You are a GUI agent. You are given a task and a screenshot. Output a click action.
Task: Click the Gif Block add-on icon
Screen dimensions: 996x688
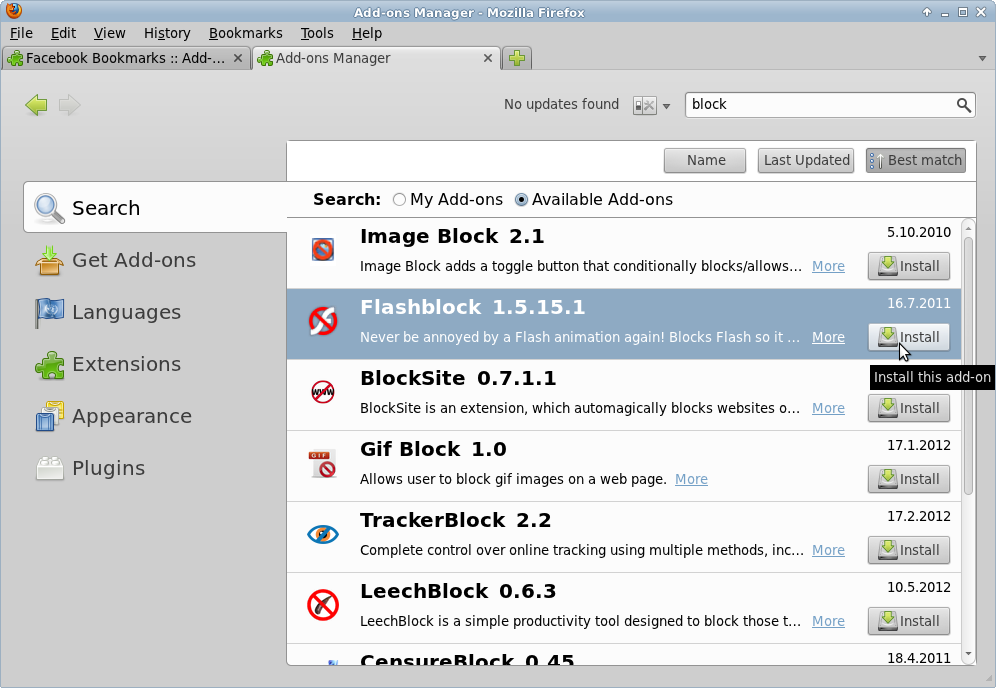tap(323, 463)
